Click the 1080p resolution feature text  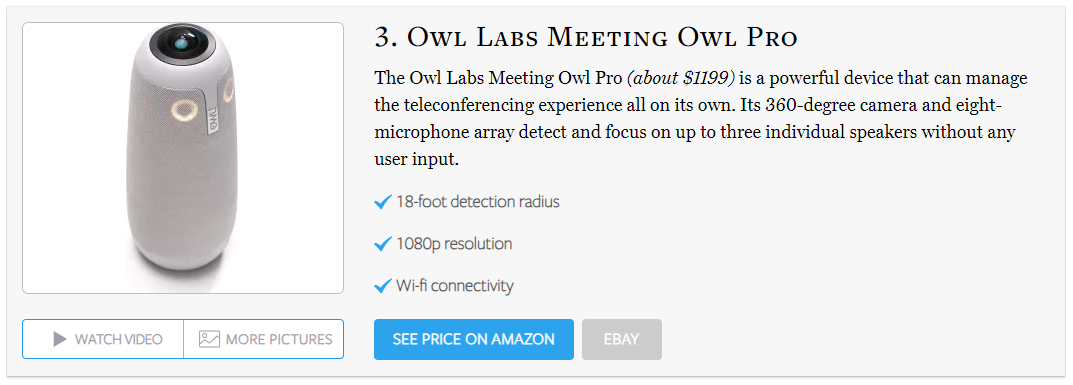click(454, 244)
